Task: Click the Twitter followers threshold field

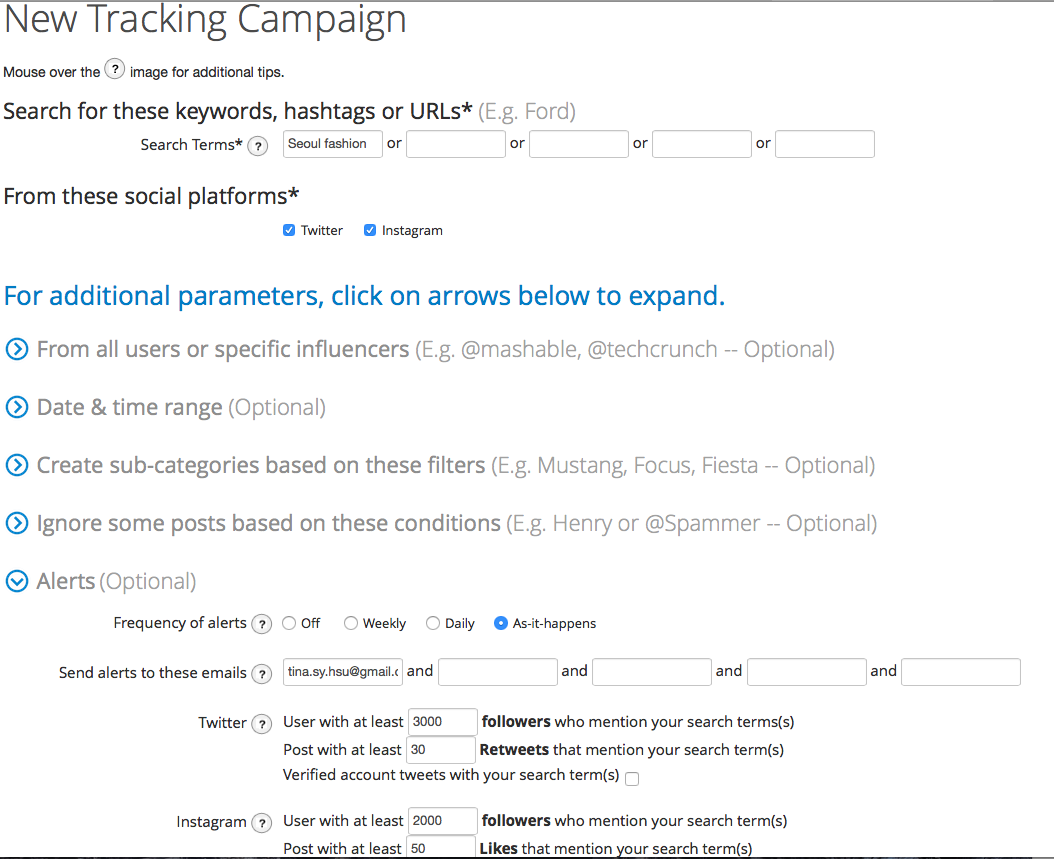Action: 442,722
